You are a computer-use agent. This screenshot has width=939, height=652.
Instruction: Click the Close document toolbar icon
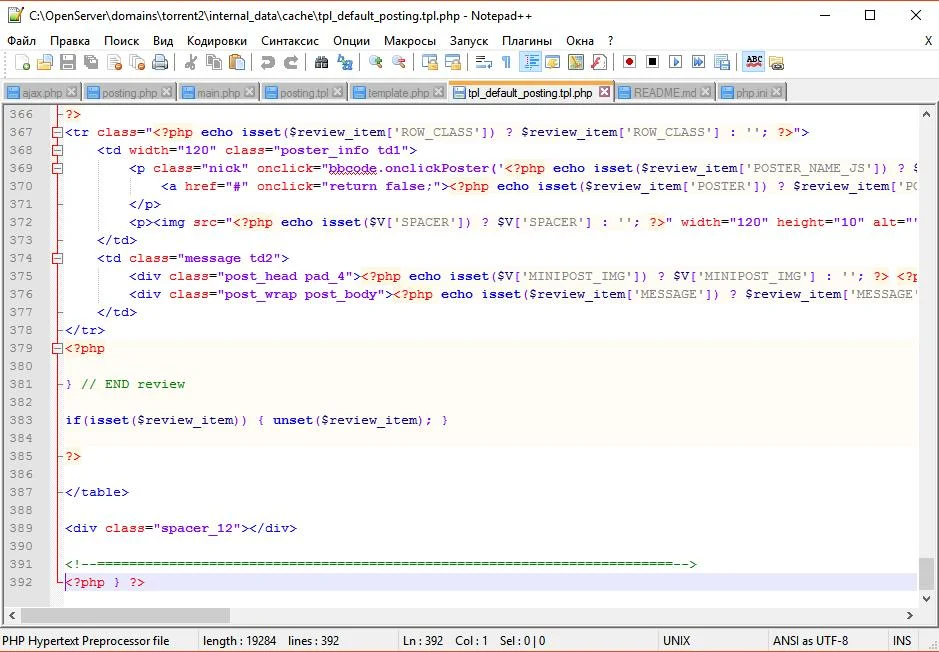[114, 62]
